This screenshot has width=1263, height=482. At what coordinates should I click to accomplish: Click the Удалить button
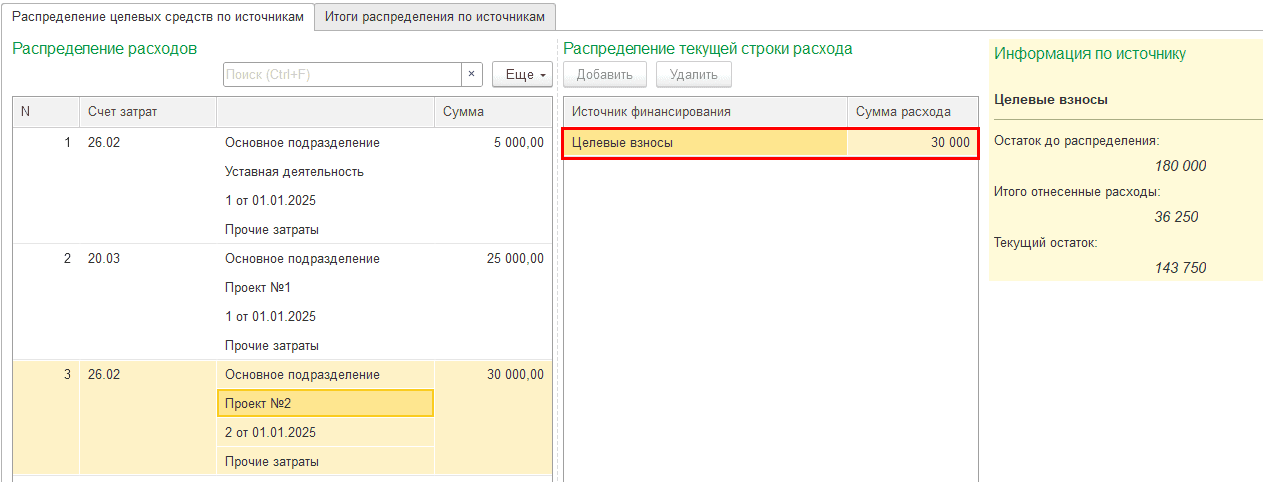click(693, 75)
